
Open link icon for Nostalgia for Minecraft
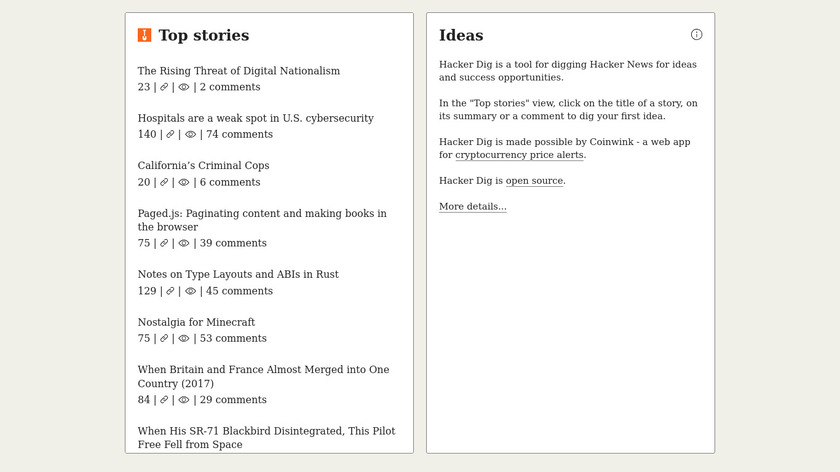tap(164, 339)
